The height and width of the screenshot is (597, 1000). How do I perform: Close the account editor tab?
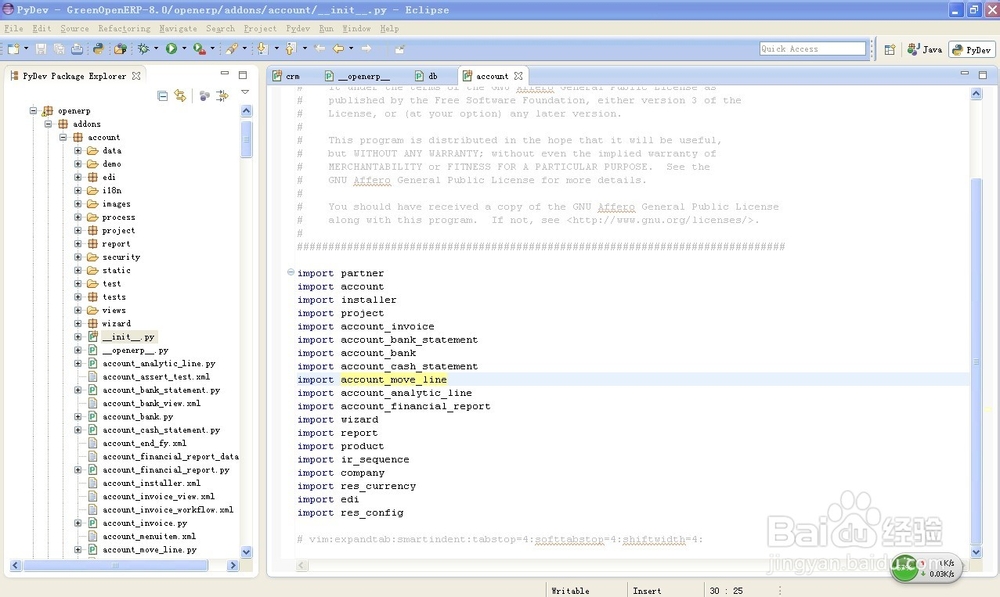point(518,75)
